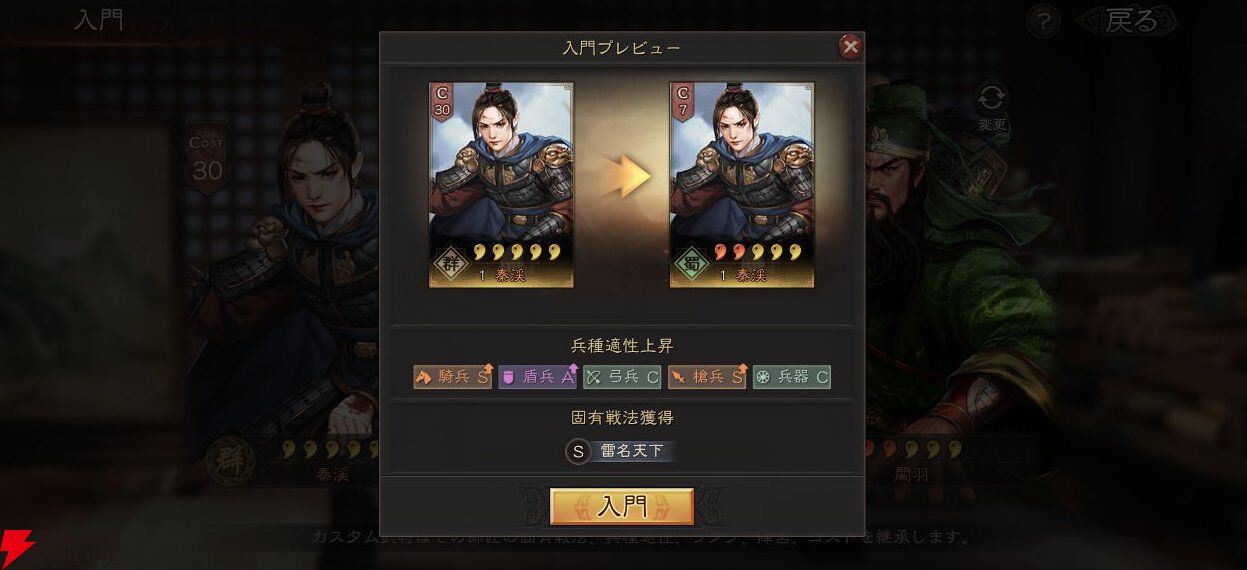
Task: Select the 弓兵 C aptitude badge
Action: tap(622, 377)
